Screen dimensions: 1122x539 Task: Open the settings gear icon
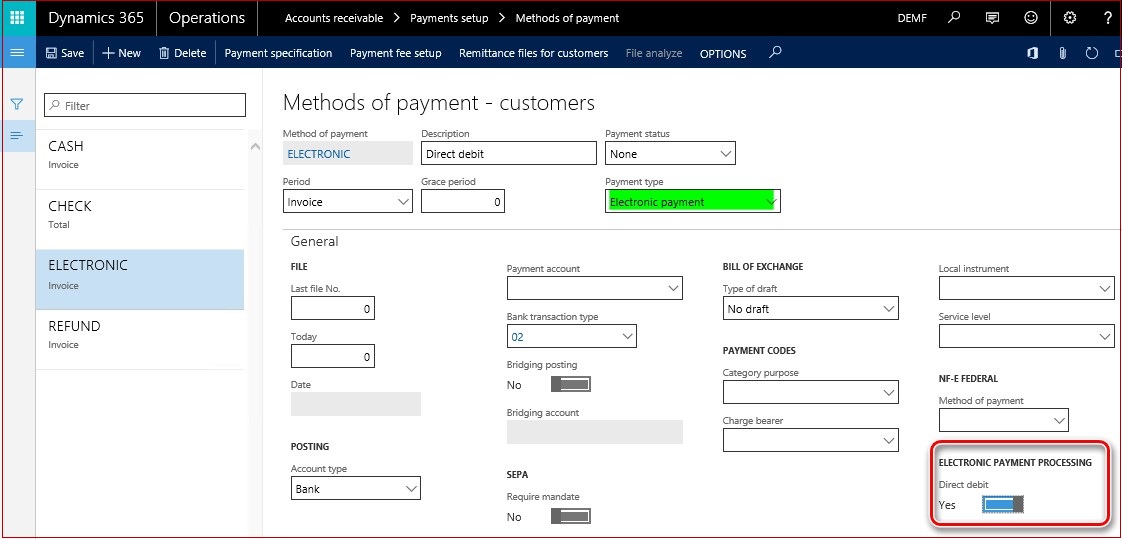pyautogui.click(x=1070, y=18)
